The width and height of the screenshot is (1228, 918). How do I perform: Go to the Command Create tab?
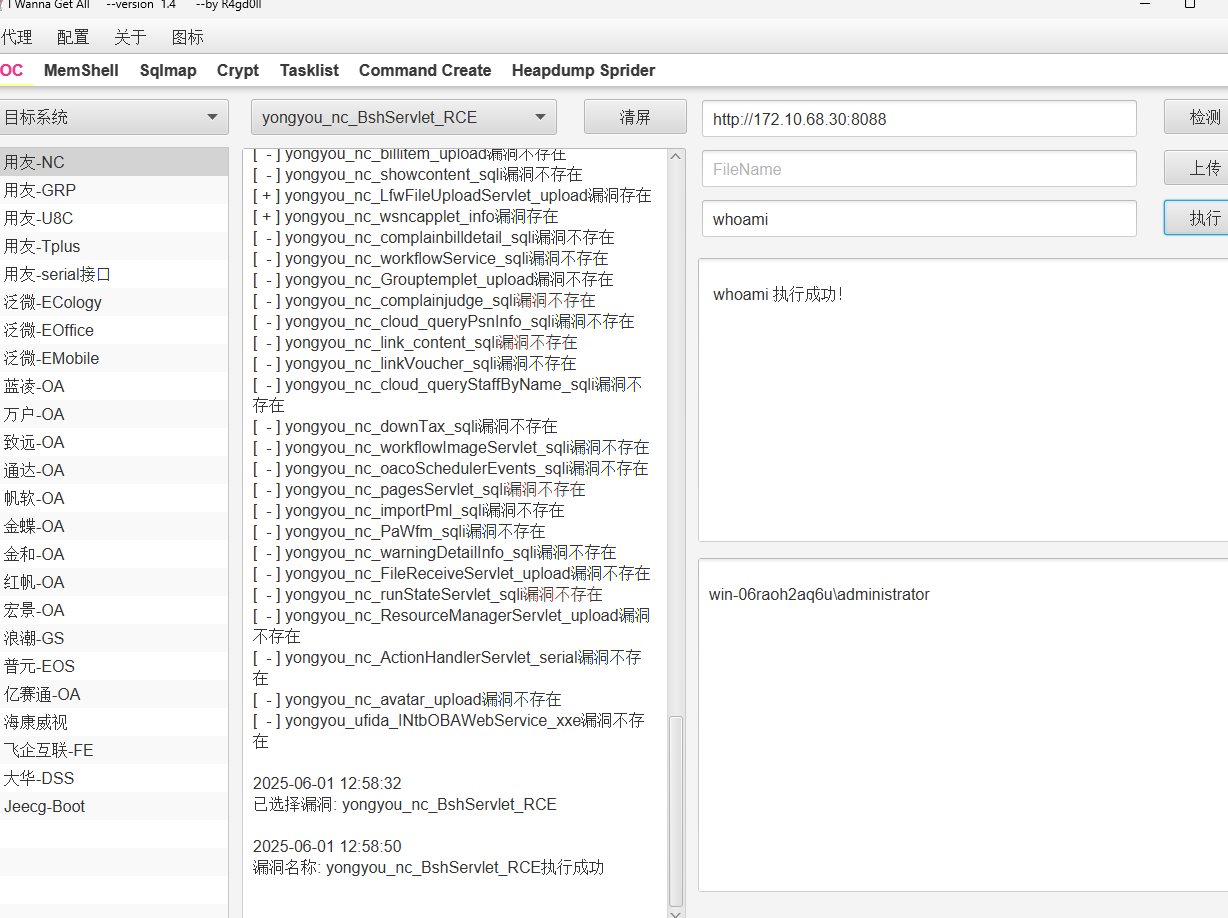425,70
